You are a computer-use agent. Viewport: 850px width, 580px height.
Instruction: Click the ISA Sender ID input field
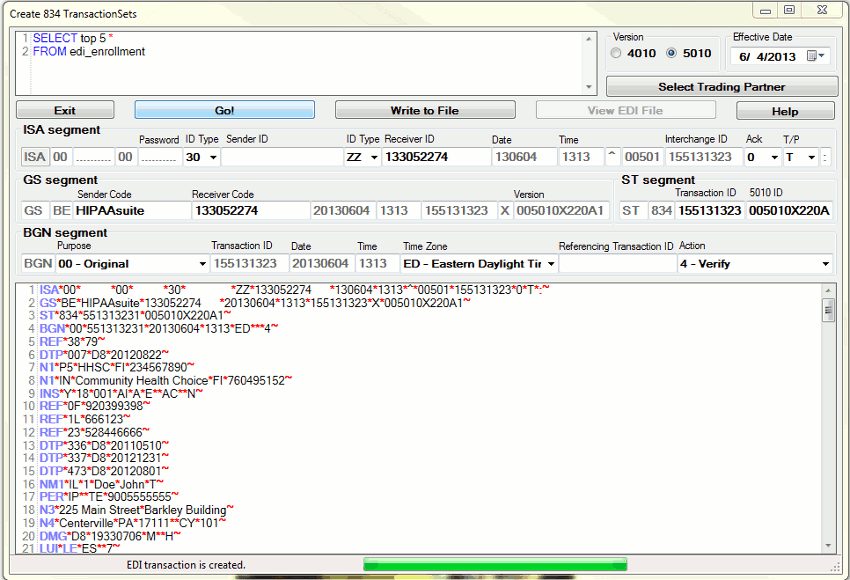pyautogui.click(x=280, y=157)
